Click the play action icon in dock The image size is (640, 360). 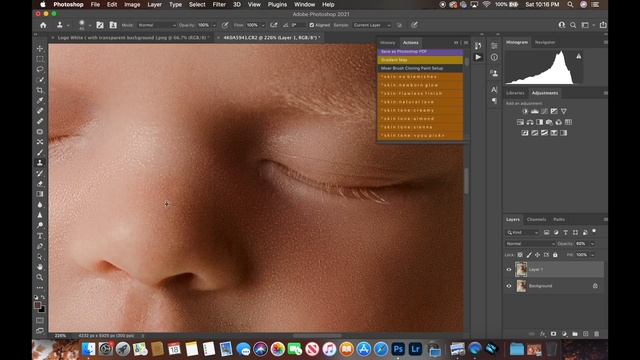478,57
